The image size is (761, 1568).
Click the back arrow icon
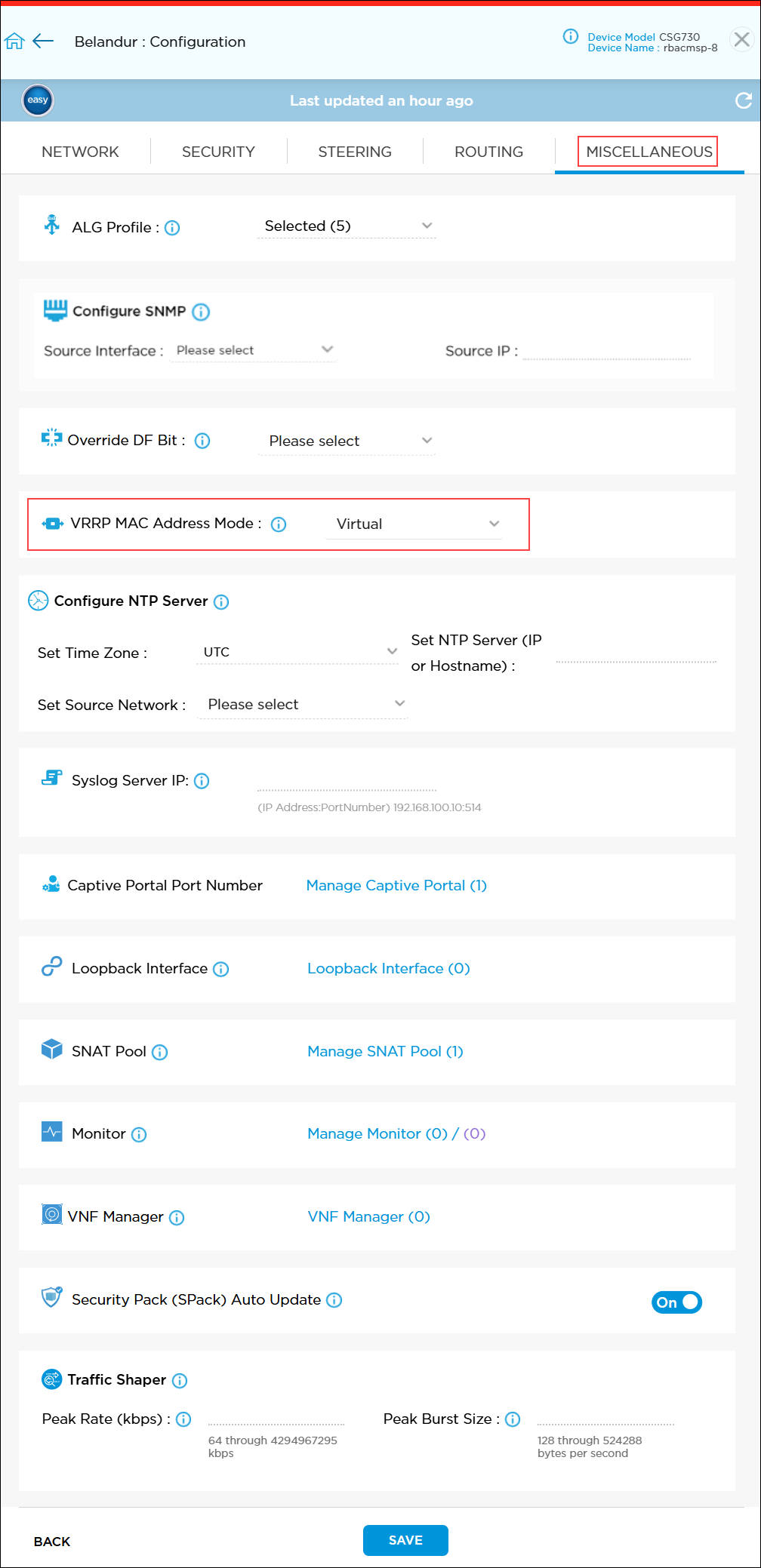tap(44, 42)
